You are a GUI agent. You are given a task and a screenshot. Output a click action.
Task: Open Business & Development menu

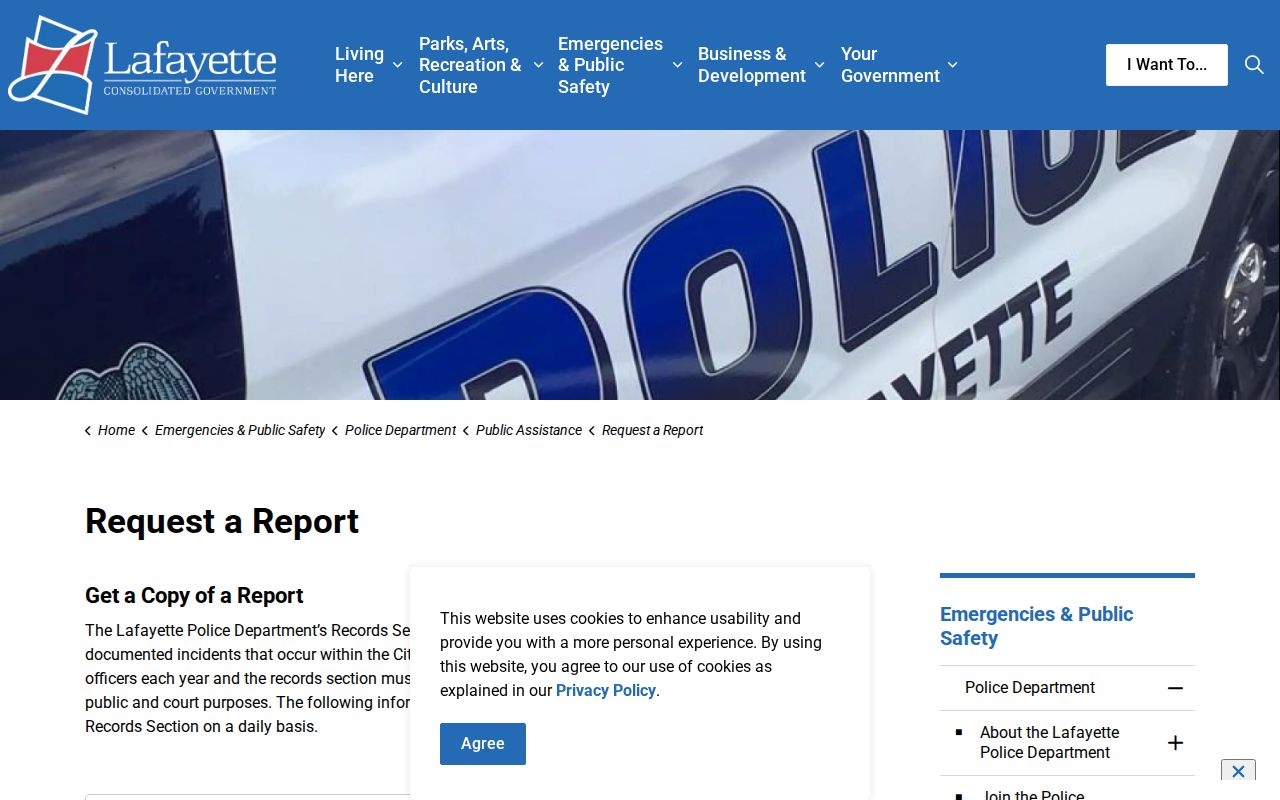pos(752,65)
